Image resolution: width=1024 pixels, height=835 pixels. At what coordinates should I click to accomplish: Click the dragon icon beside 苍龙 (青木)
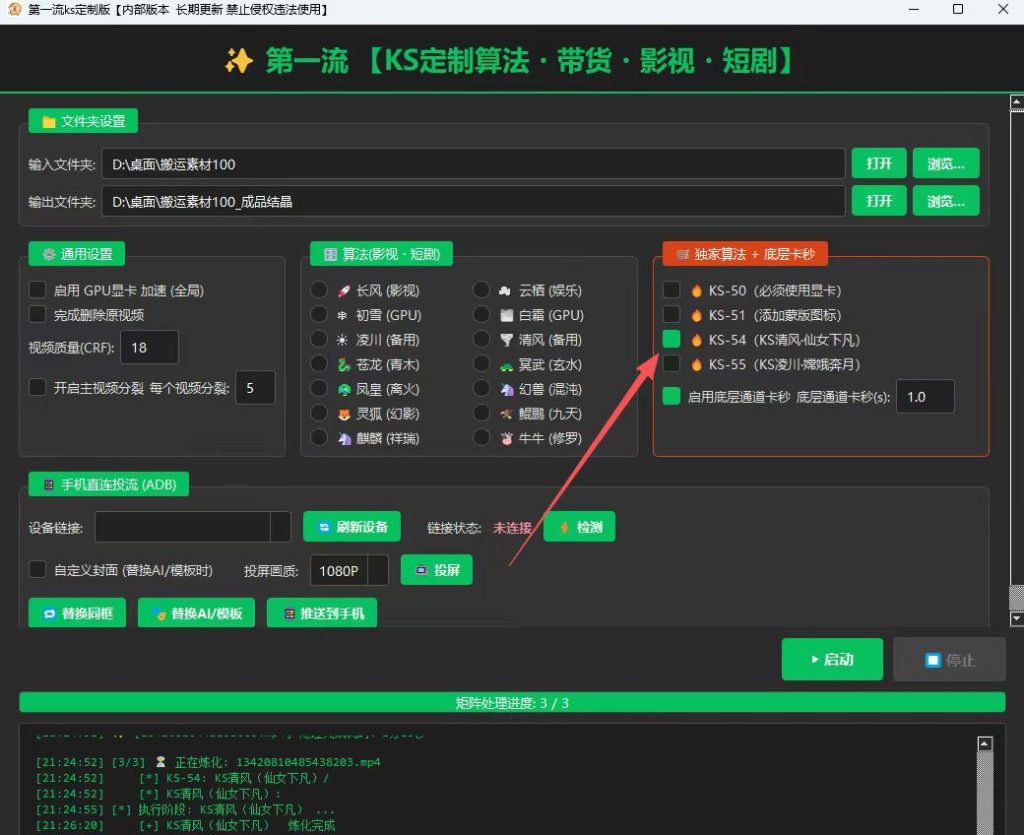pos(344,365)
